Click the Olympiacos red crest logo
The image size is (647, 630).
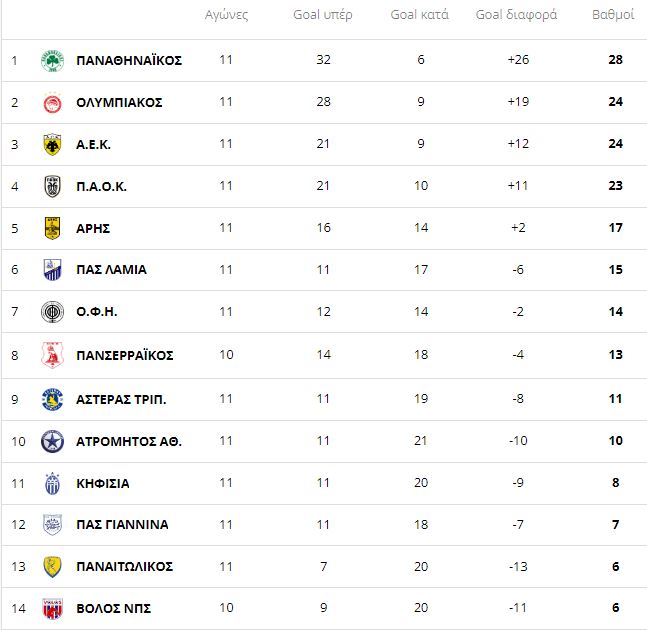[x=52, y=103]
